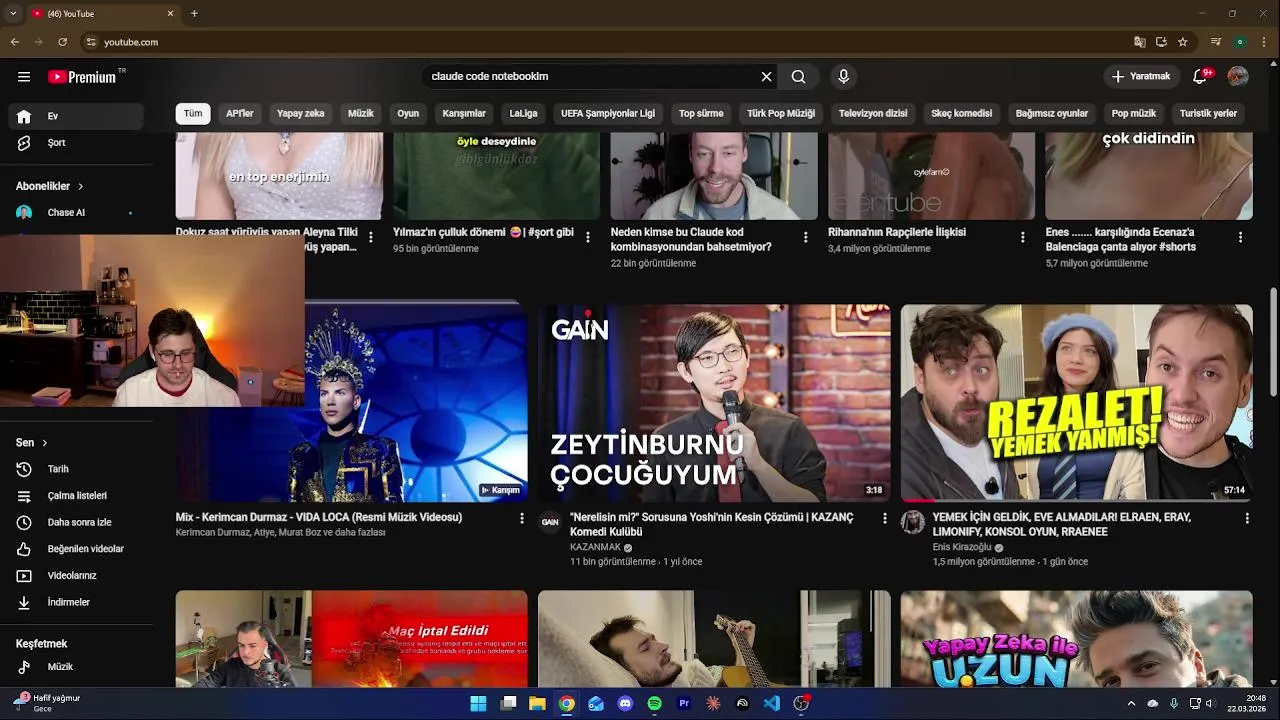Select the Tüm filter chip
This screenshot has width=1280, height=720.
point(193,114)
